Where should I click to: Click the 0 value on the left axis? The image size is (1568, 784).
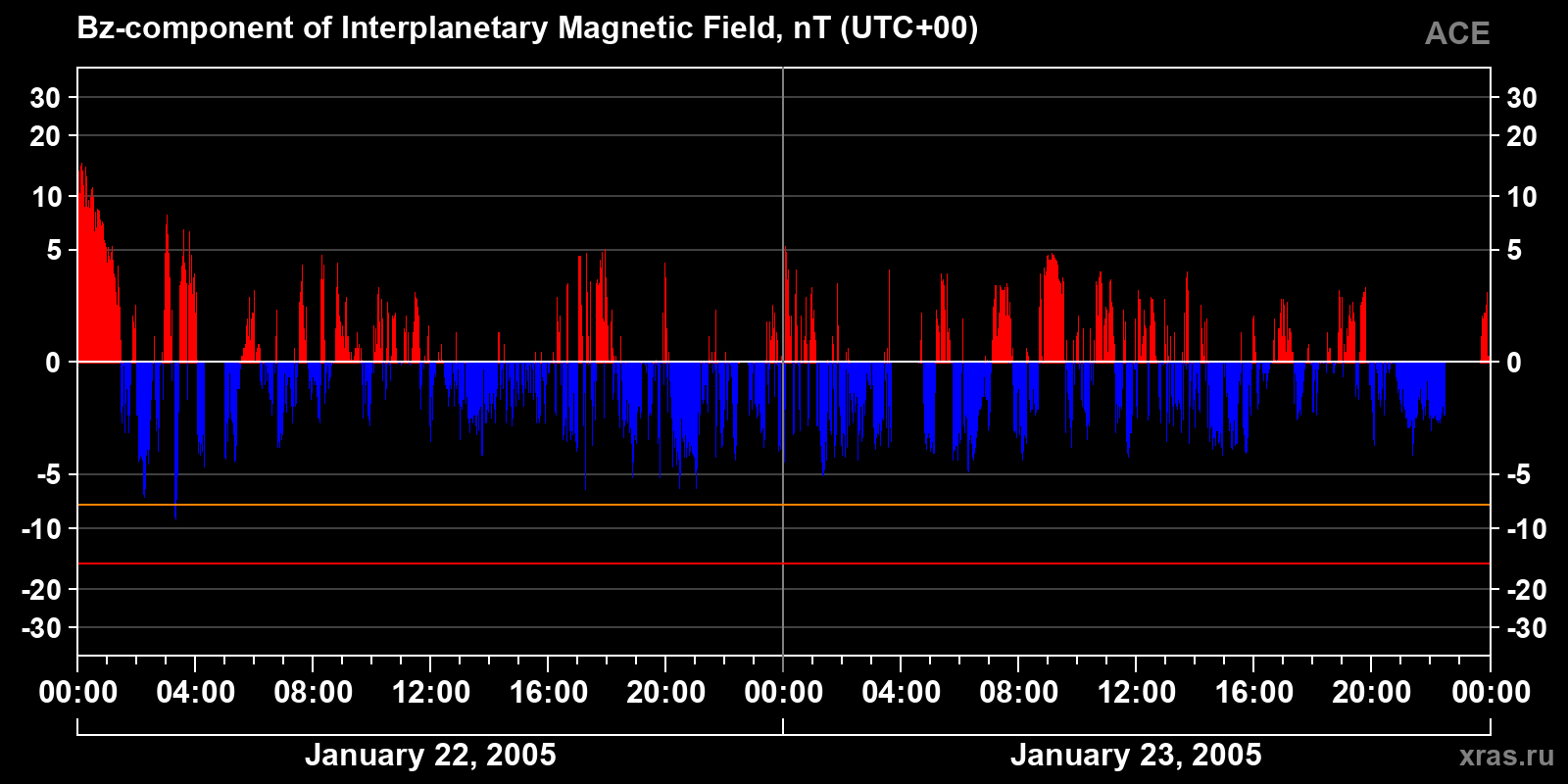(x=53, y=363)
